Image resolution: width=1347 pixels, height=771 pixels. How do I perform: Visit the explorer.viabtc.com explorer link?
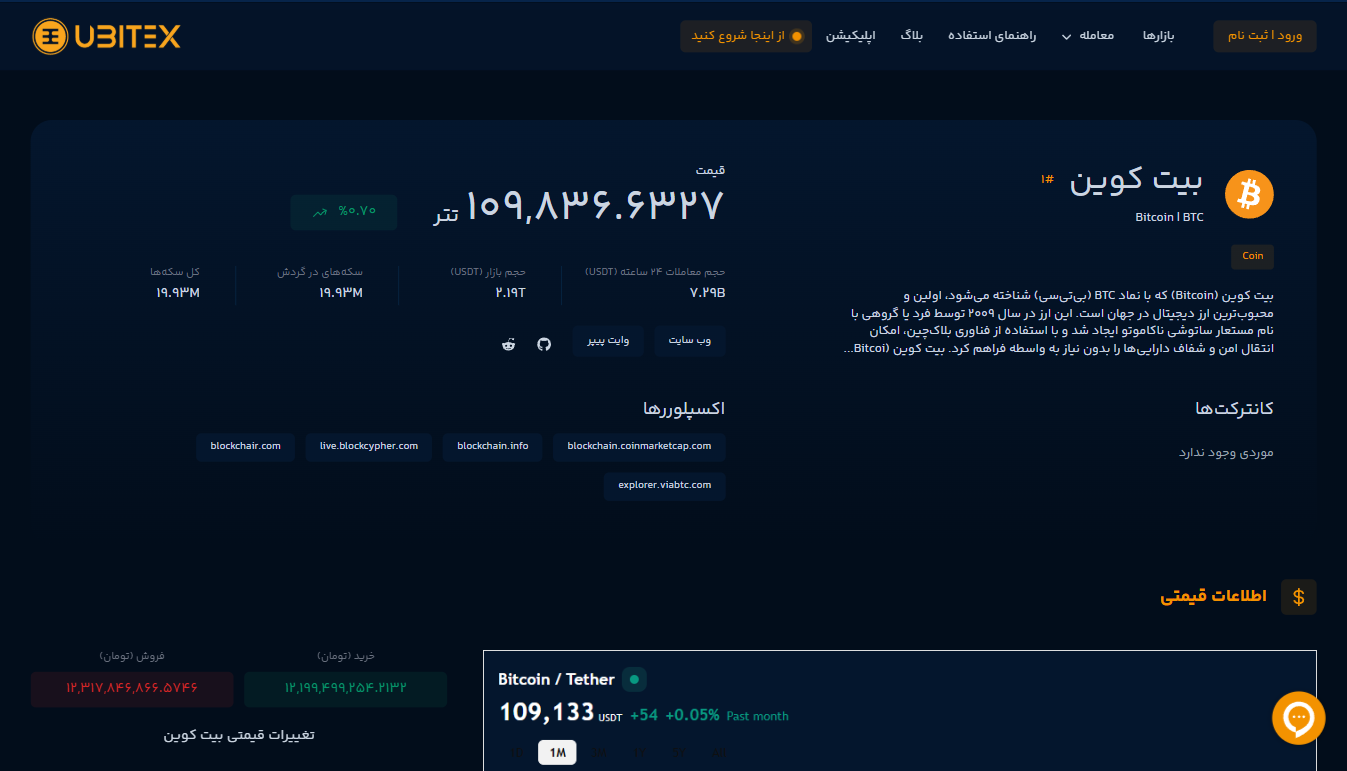pos(664,485)
